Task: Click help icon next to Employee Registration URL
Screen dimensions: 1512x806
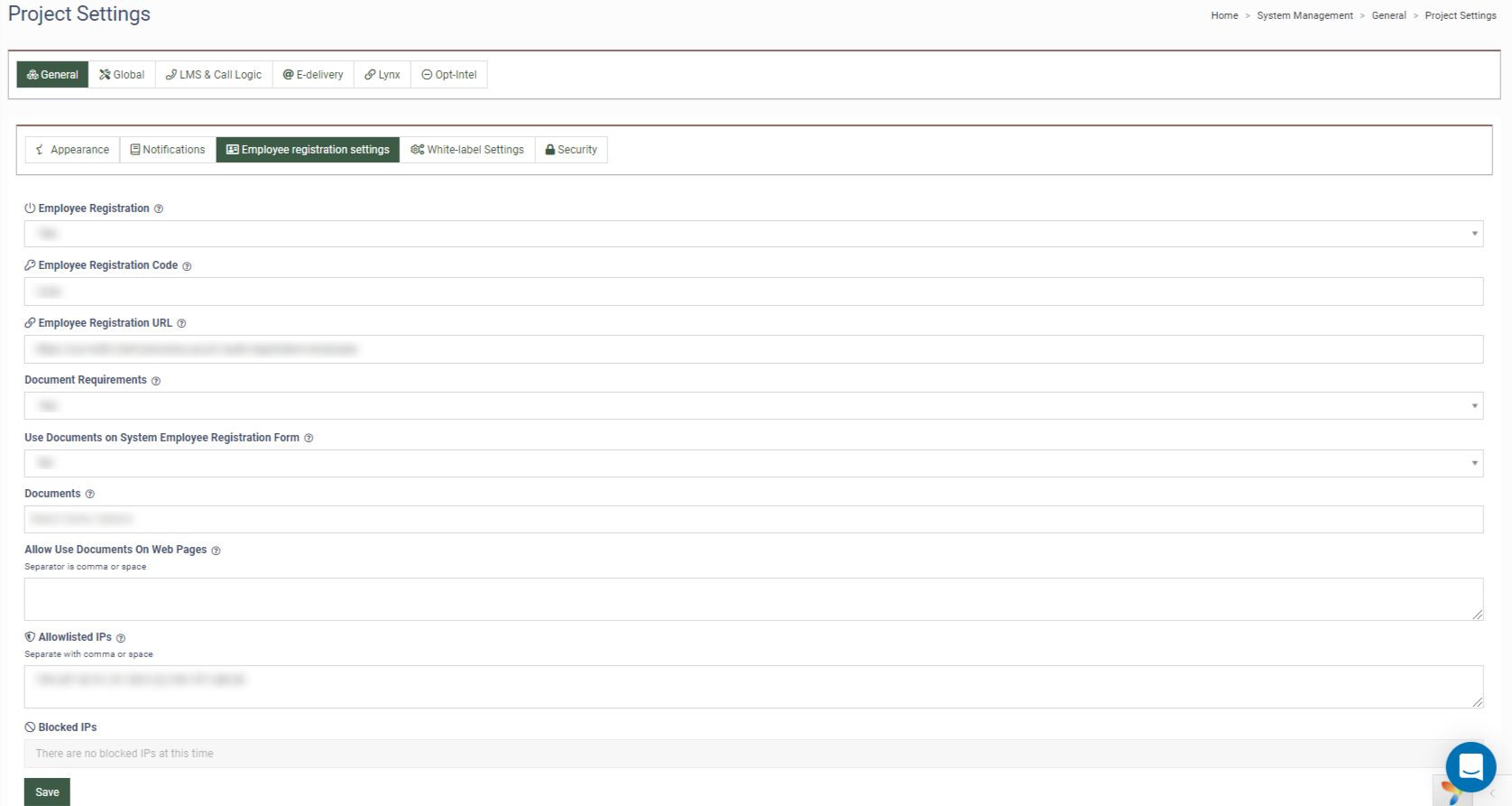Action: coord(181,324)
